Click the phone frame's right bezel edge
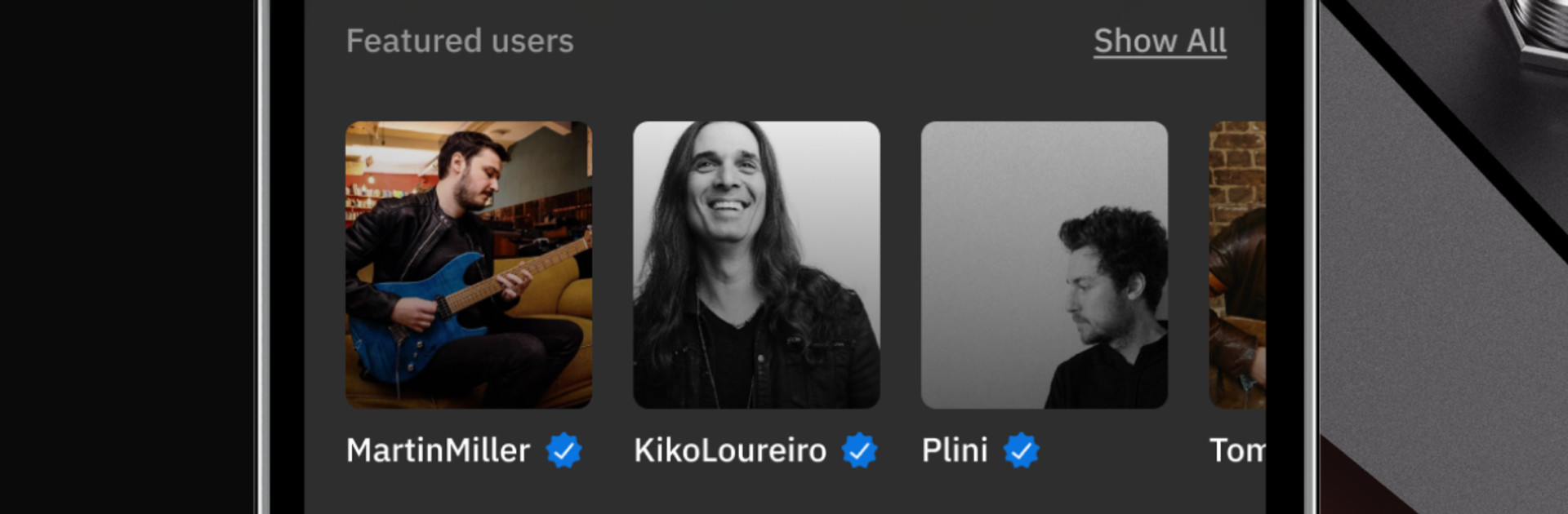The width and height of the screenshot is (1568, 514). [1308, 257]
